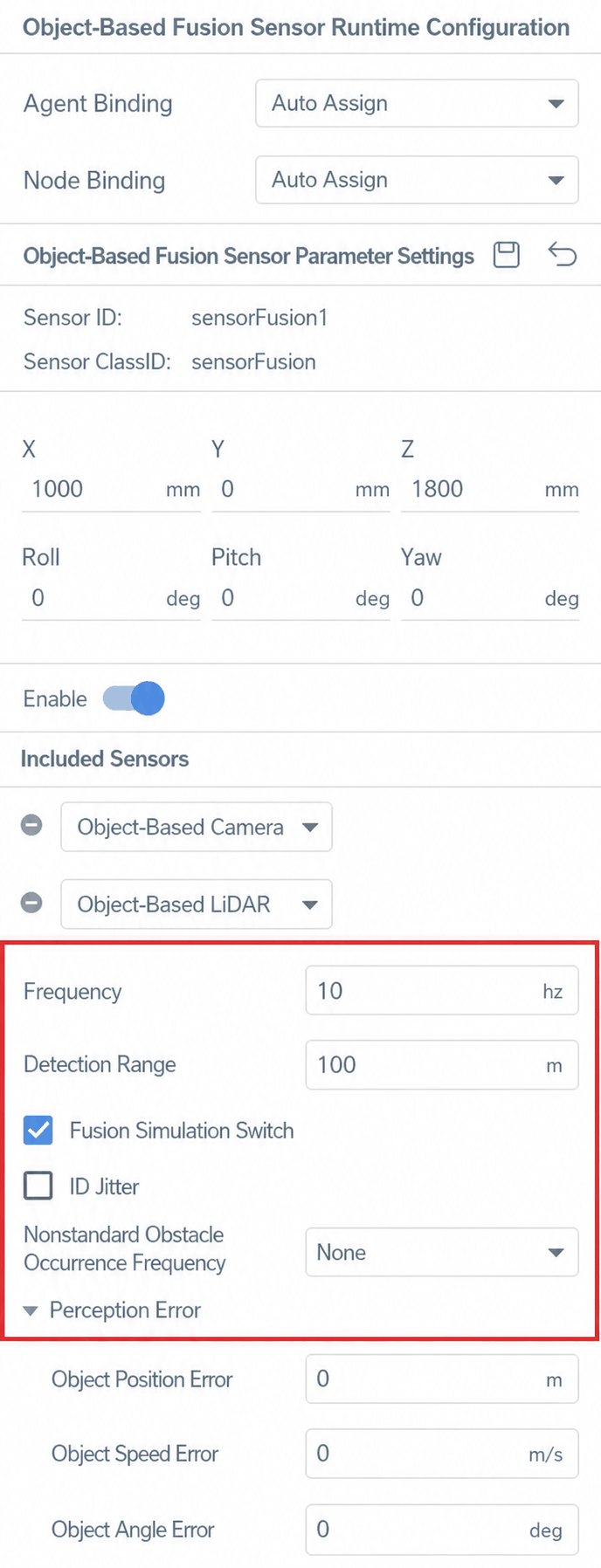The image size is (601, 1568).
Task: Click the Yaw angle input field
Action: click(x=490, y=598)
